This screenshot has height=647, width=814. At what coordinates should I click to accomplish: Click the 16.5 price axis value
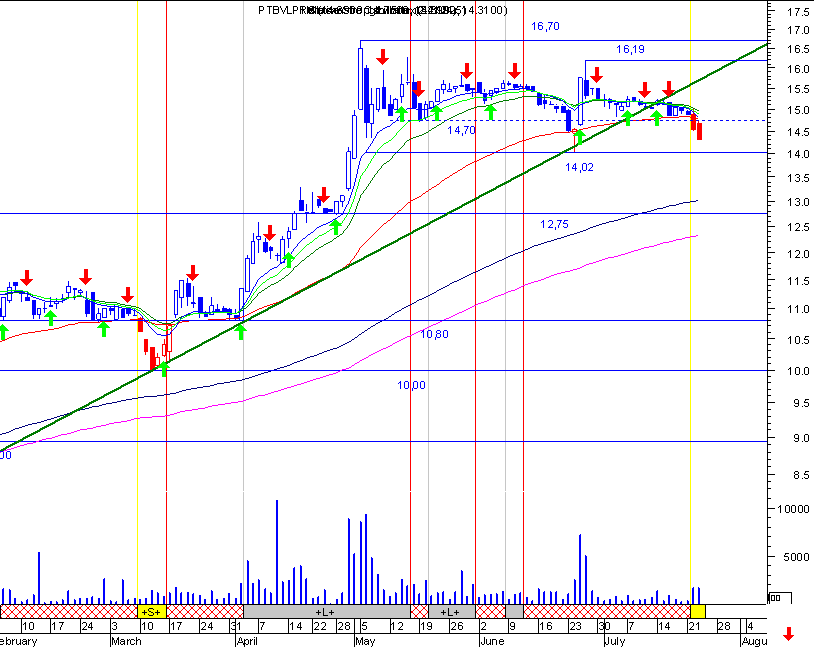click(x=798, y=49)
